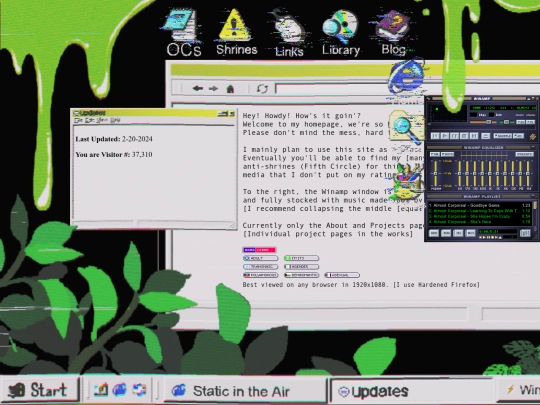The width and height of the screenshot is (540, 405).
Task: Click the third quick launch icon in taskbar
Action: 139,390
